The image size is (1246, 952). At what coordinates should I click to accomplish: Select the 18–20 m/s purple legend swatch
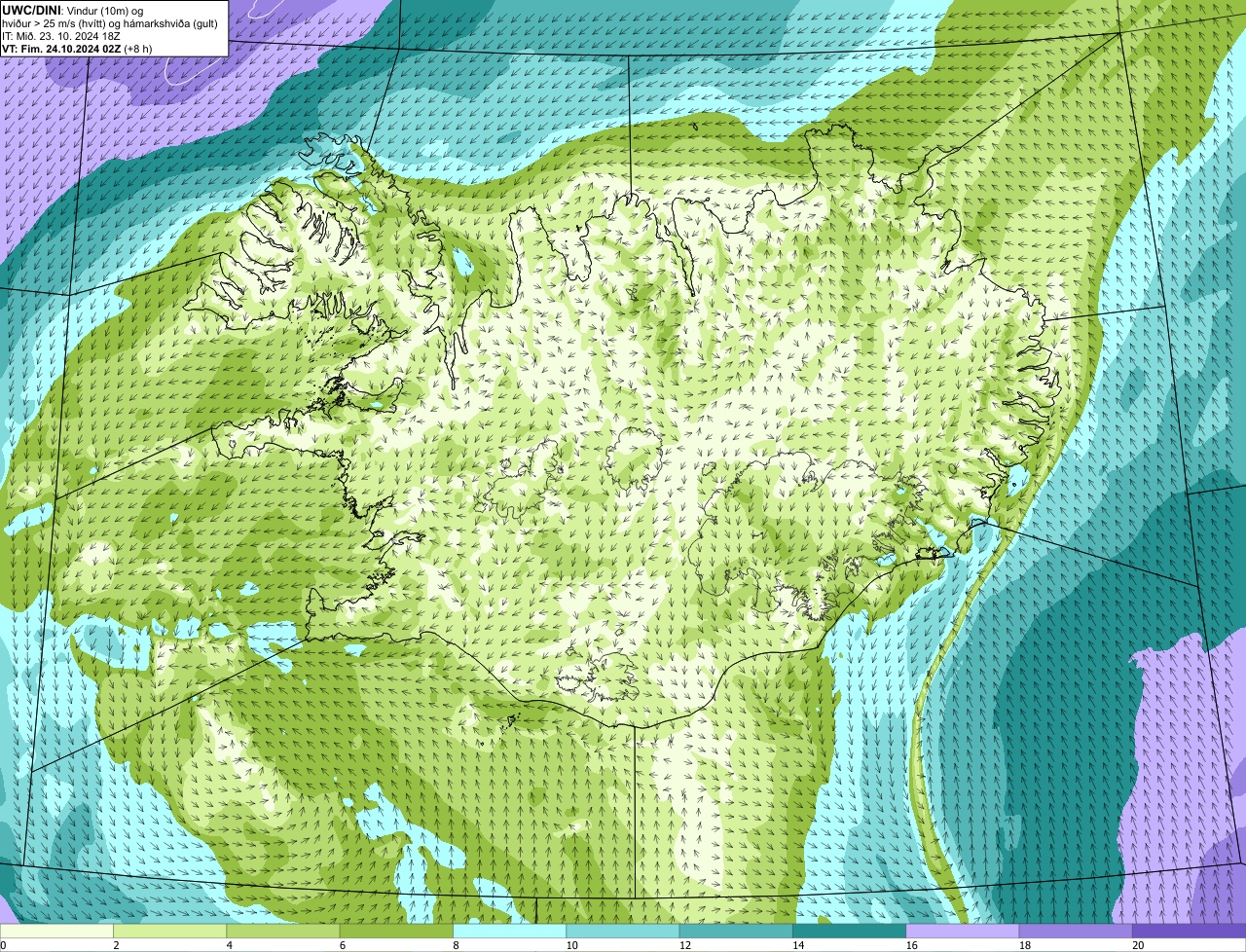[x=1076, y=932]
